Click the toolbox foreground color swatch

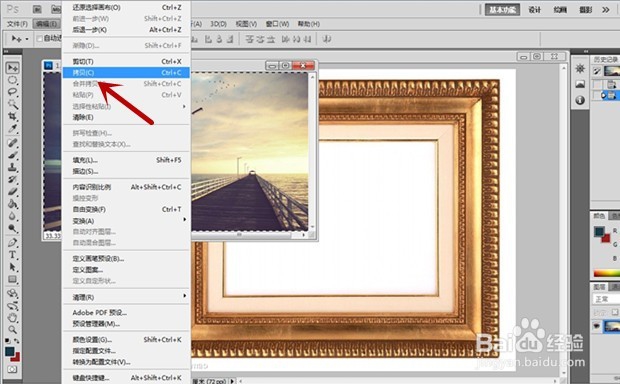click(10, 351)
